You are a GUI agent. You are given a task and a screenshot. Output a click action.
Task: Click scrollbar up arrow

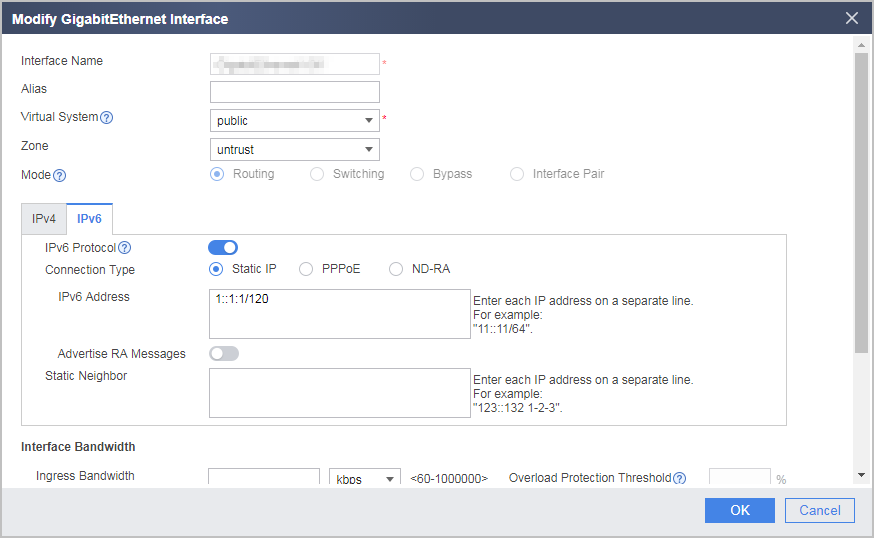click(861, 45)
